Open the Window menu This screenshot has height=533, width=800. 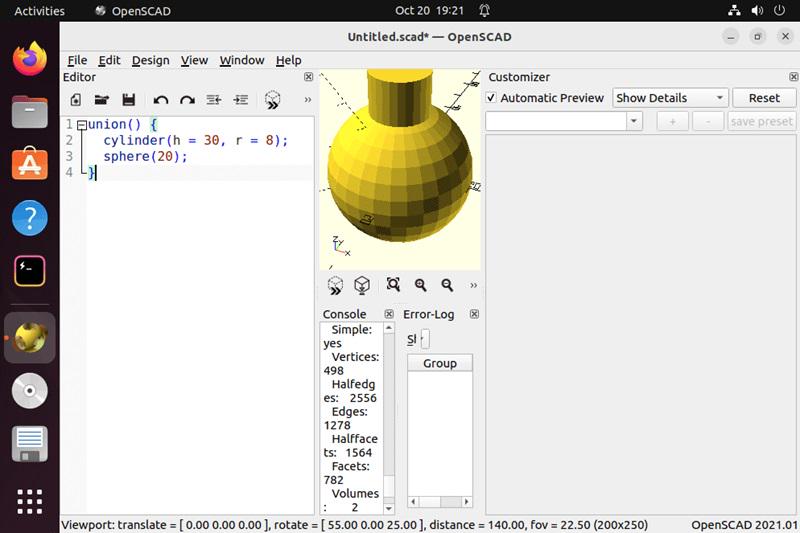242,60
